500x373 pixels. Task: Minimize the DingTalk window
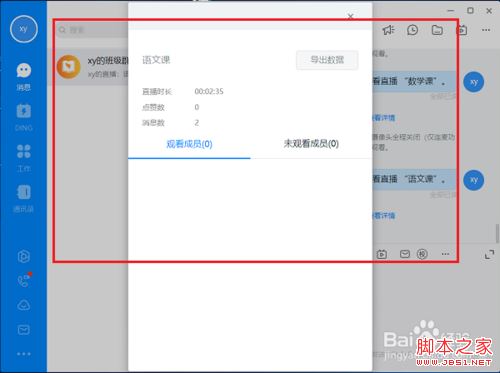click(451, 11)
